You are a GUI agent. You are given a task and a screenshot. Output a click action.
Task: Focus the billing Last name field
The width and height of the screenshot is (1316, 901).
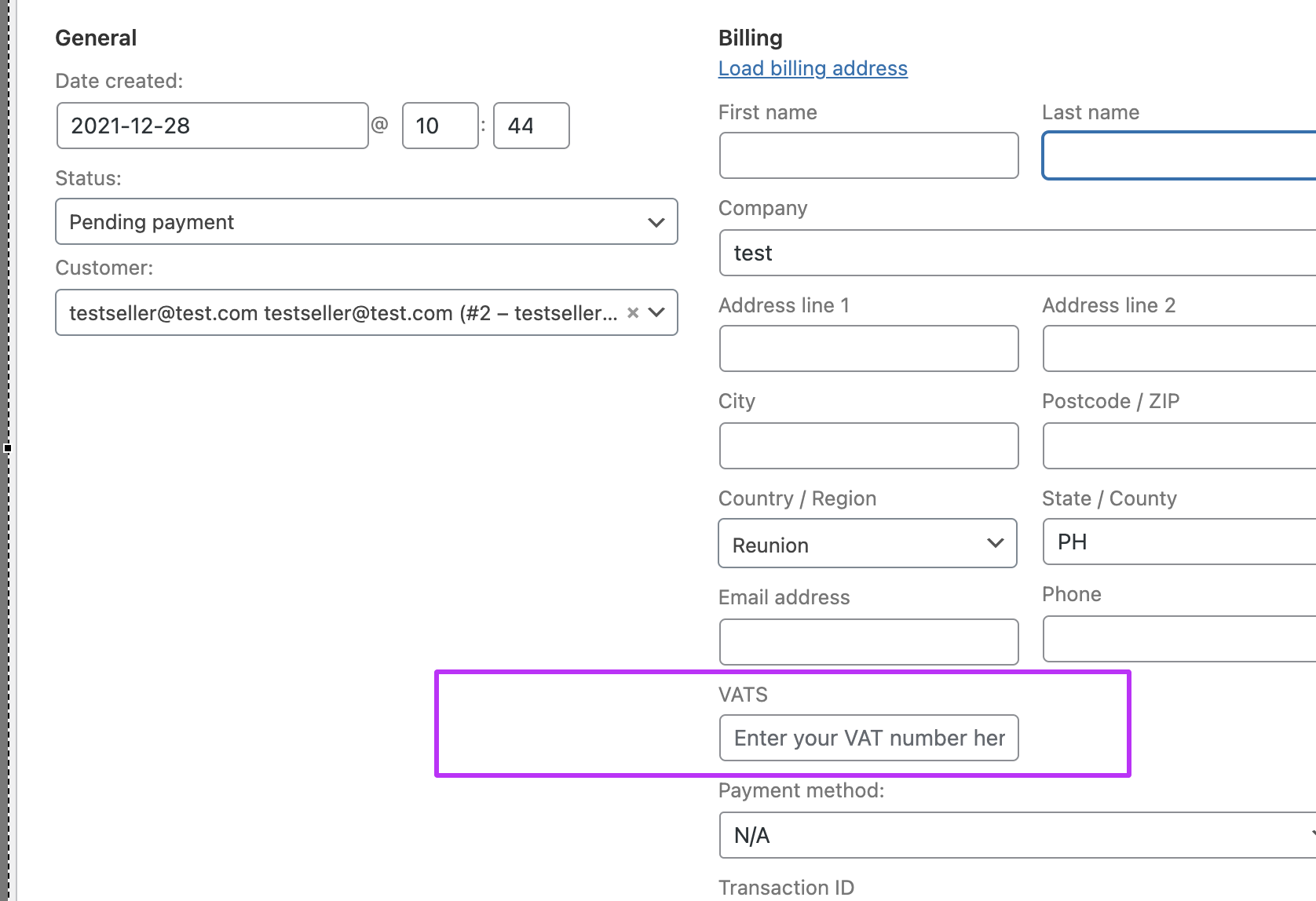point(1178,155)
